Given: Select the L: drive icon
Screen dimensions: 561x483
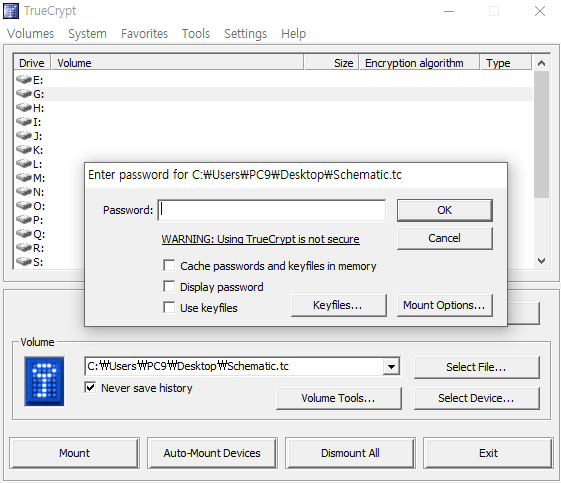Looking at the screenshot, I should click(24, 164).
